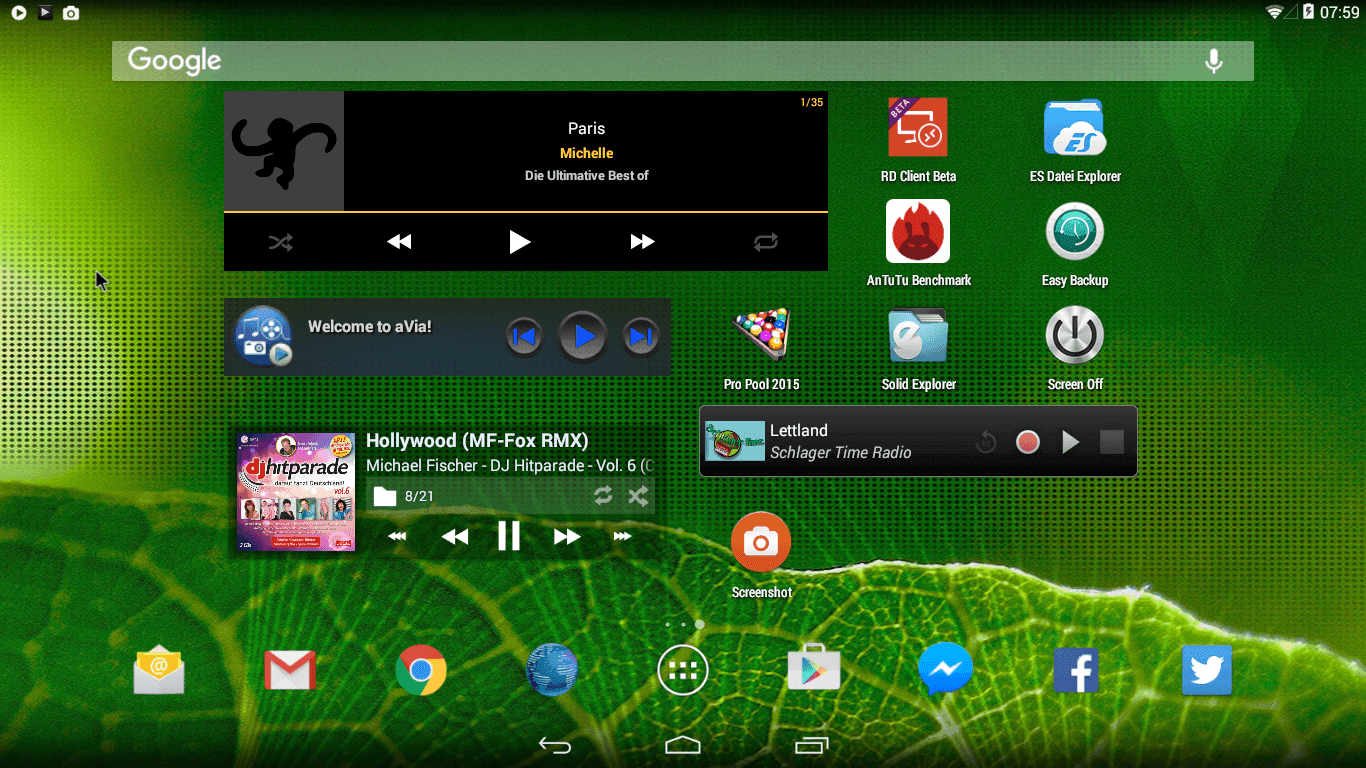Tap the Google search bar

click(x=683, y=61)
